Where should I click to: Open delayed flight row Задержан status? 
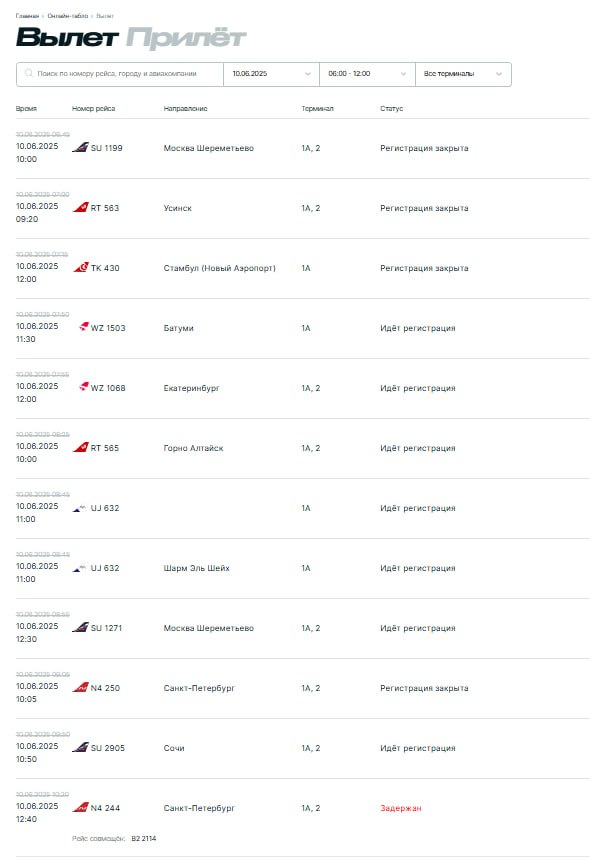click(x=400, y=808)
